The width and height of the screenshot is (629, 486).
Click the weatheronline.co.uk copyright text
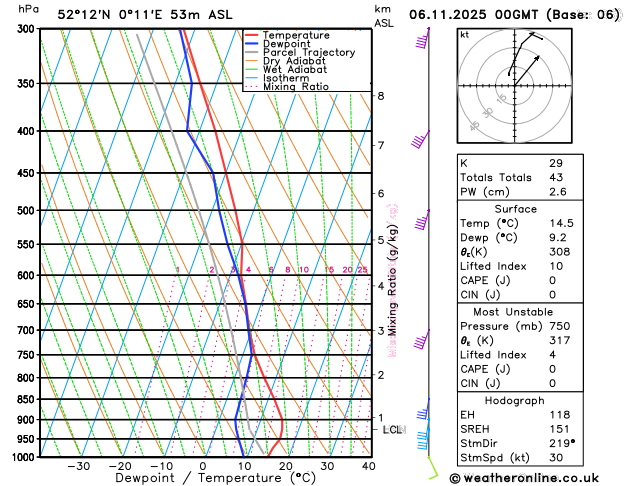(524, 478)
